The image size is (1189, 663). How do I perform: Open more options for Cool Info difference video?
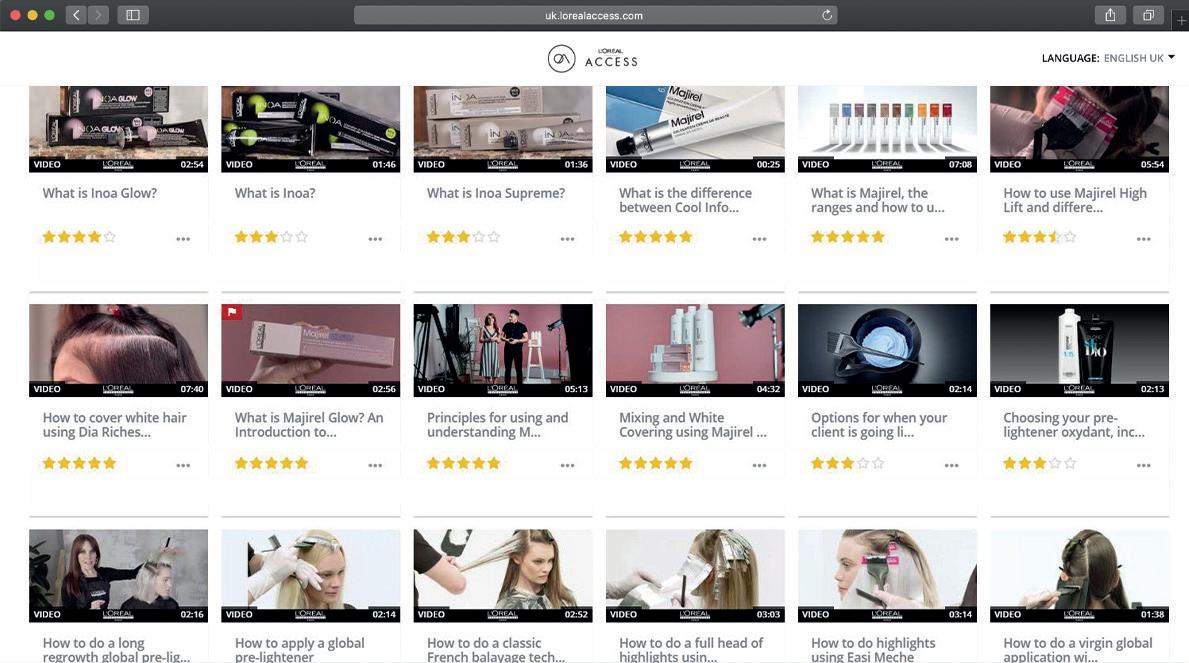point(759,239)
